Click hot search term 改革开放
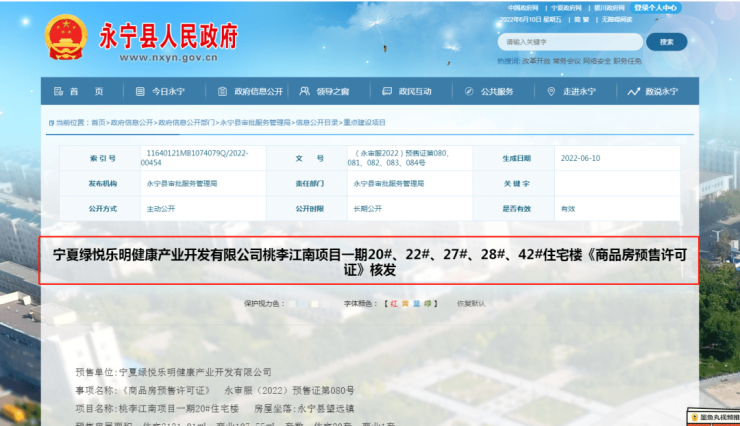 pyautogui.click(x=536, y=61)
